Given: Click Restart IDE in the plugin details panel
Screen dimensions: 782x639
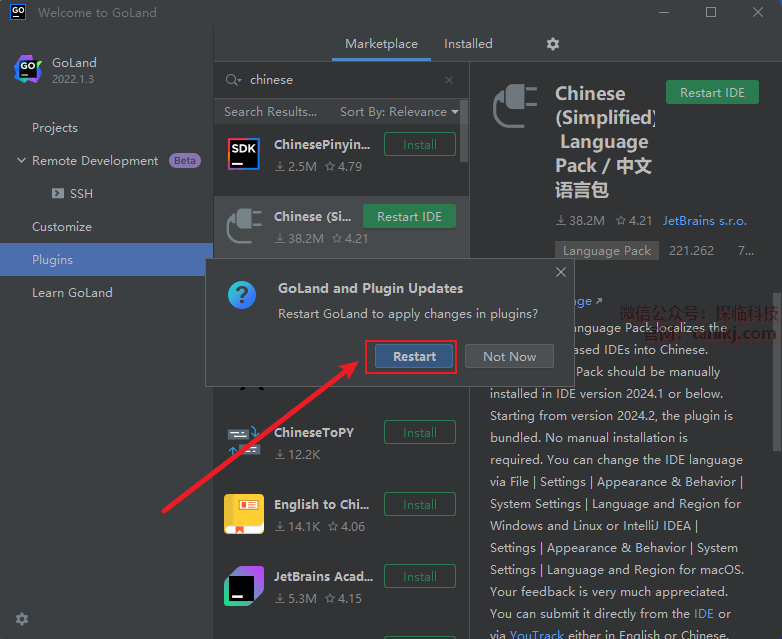Looking at the screenshot, I should tap(712, 93).
